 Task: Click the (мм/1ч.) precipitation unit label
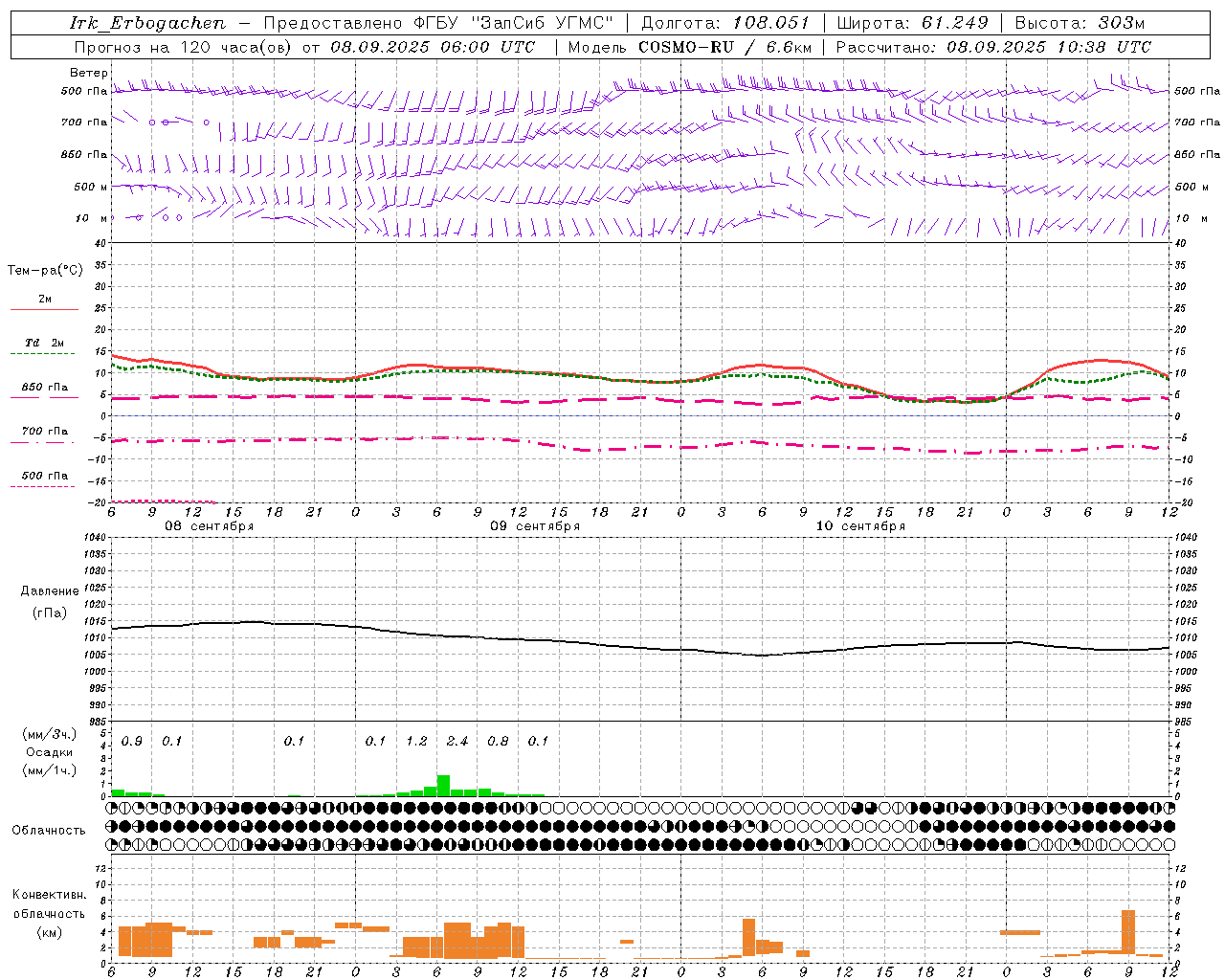(49, 769)
